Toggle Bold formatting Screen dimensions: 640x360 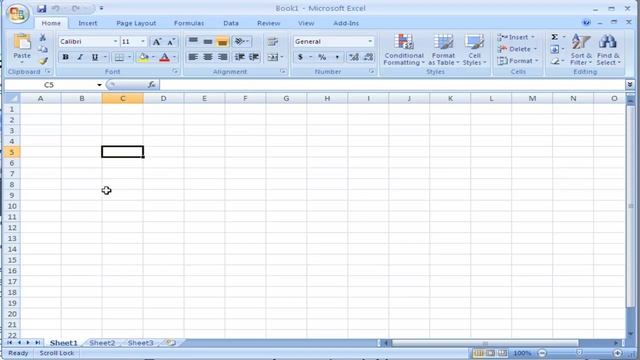pyautogui.click(x=65, y=57)
